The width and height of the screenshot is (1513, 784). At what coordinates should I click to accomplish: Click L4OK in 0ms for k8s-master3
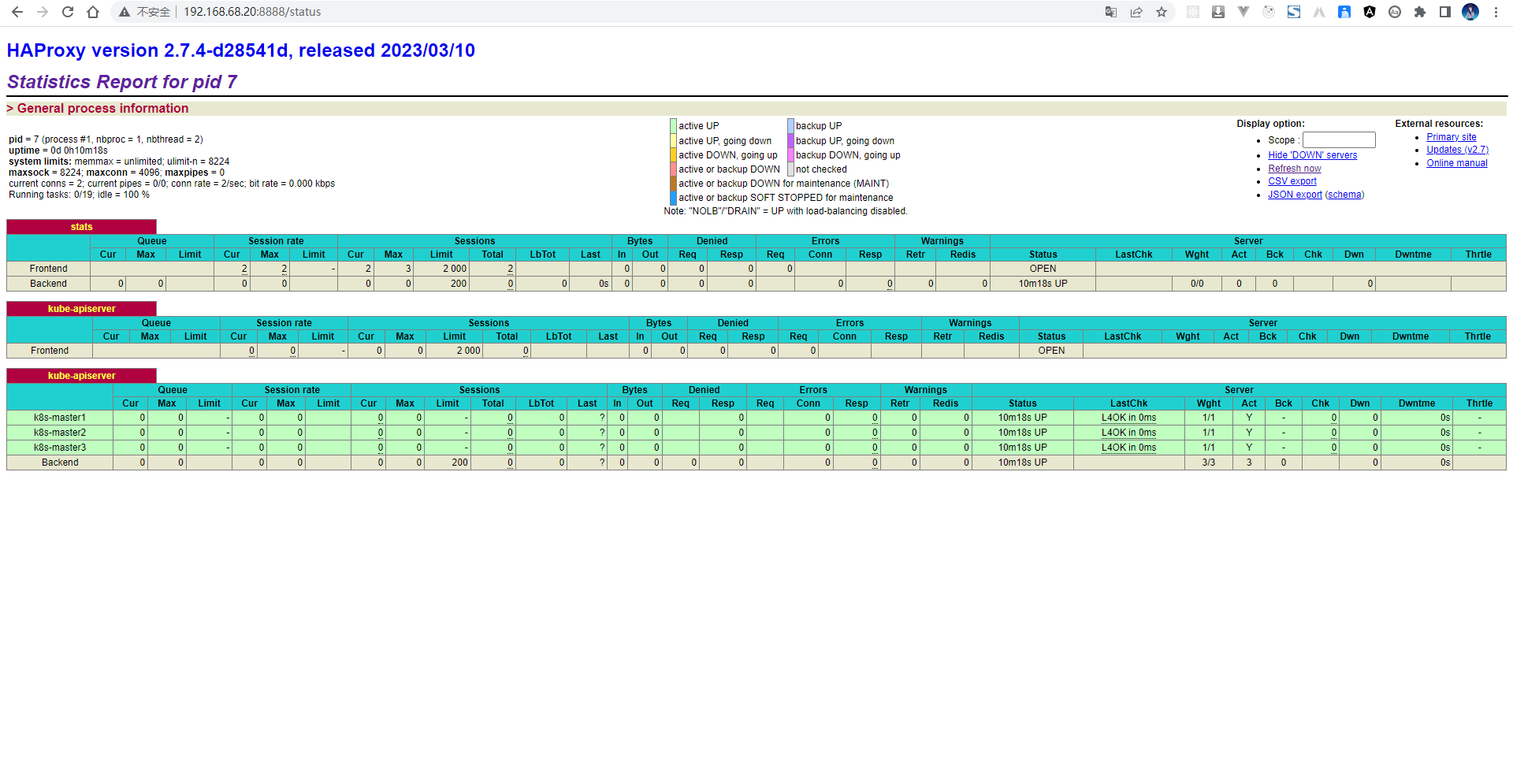[1128, 448]
